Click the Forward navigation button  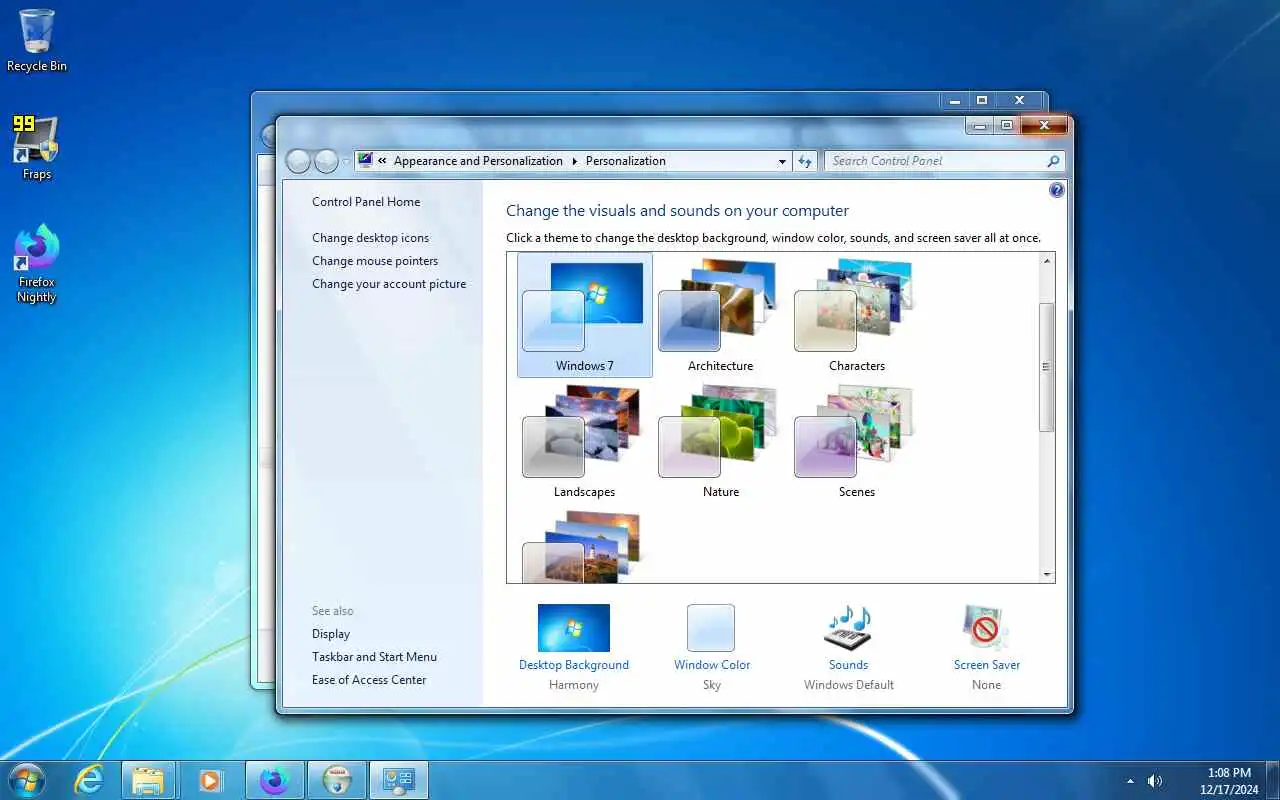pos(326,161)
